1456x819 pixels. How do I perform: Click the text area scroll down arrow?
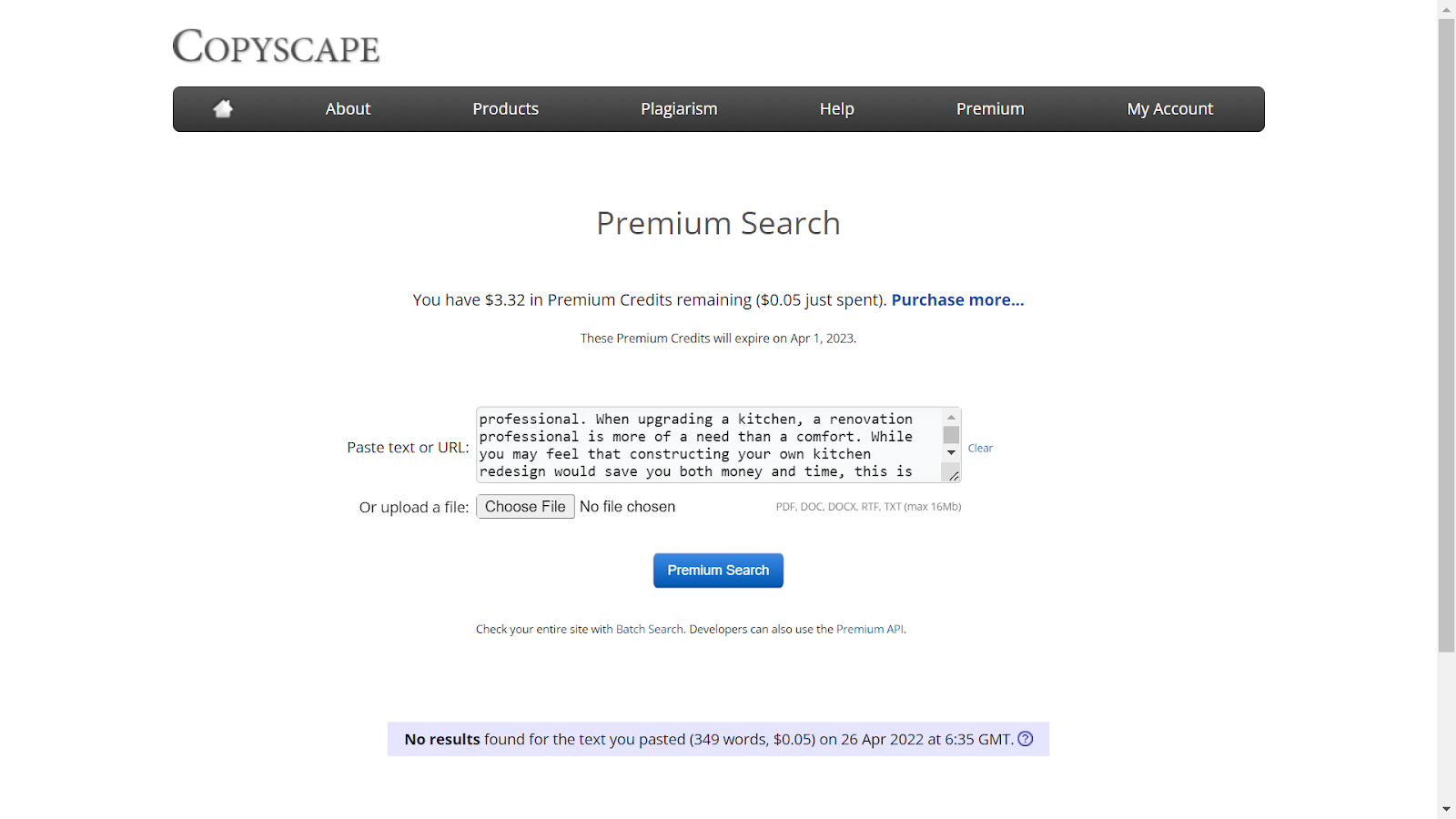[x=951, y=452]
